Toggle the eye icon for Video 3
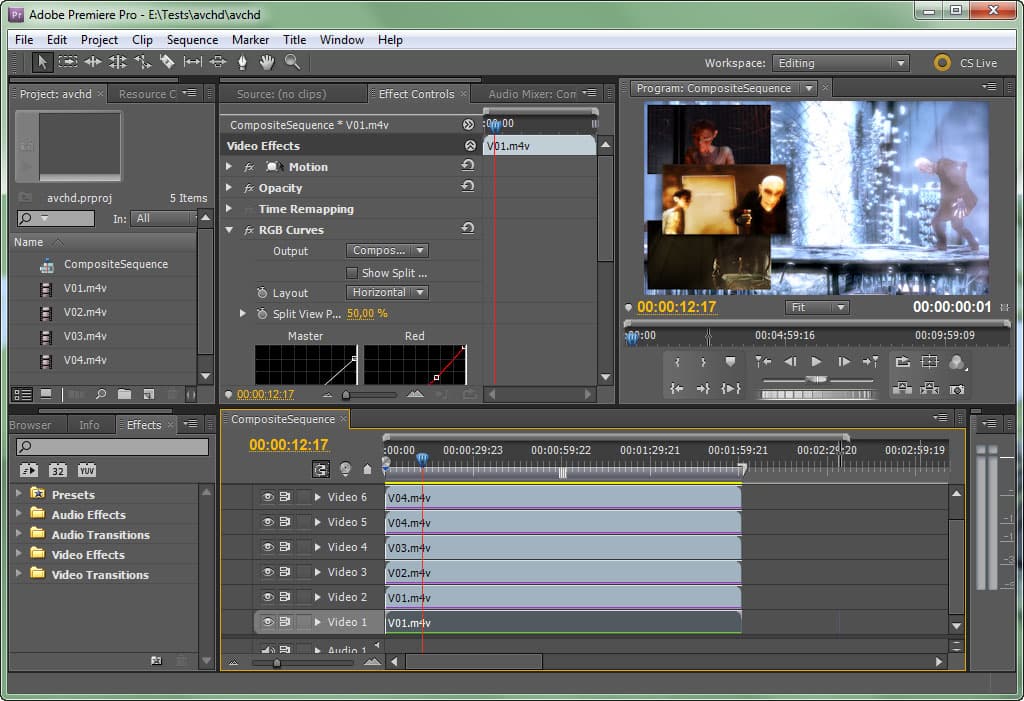Screen dimensions: 1024x701 click(x=267, y=572)
